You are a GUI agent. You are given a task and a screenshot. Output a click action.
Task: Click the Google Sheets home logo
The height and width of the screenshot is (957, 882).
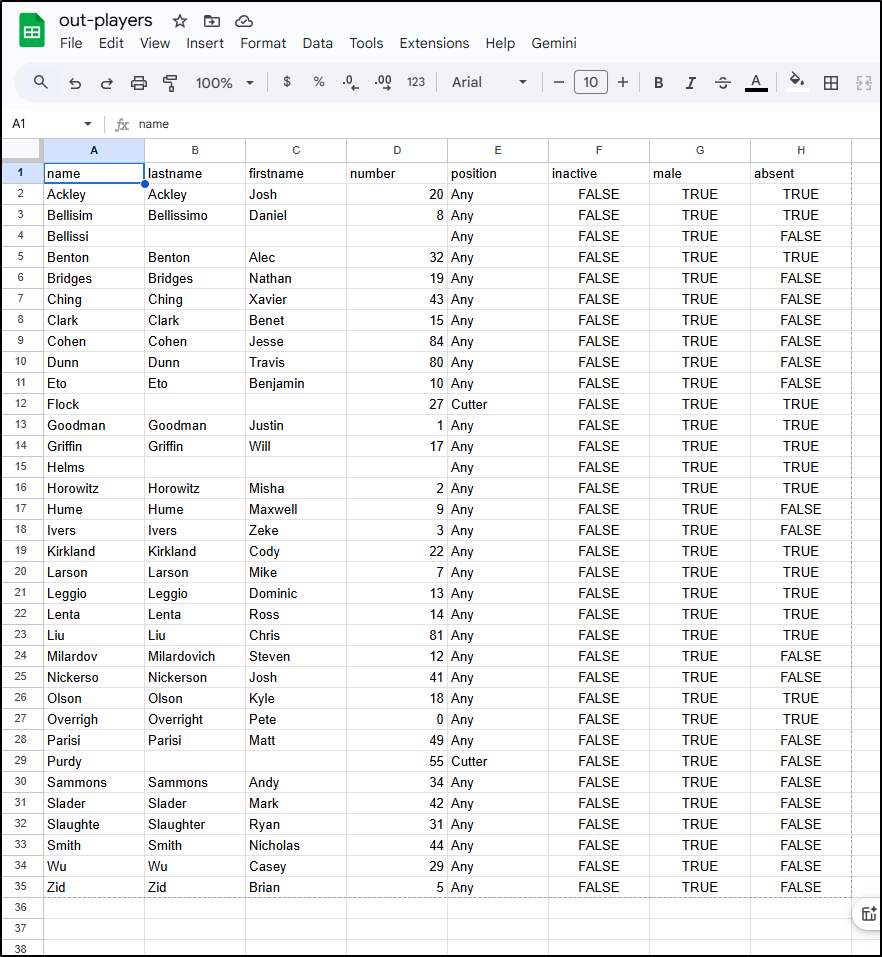coord(32,31)
